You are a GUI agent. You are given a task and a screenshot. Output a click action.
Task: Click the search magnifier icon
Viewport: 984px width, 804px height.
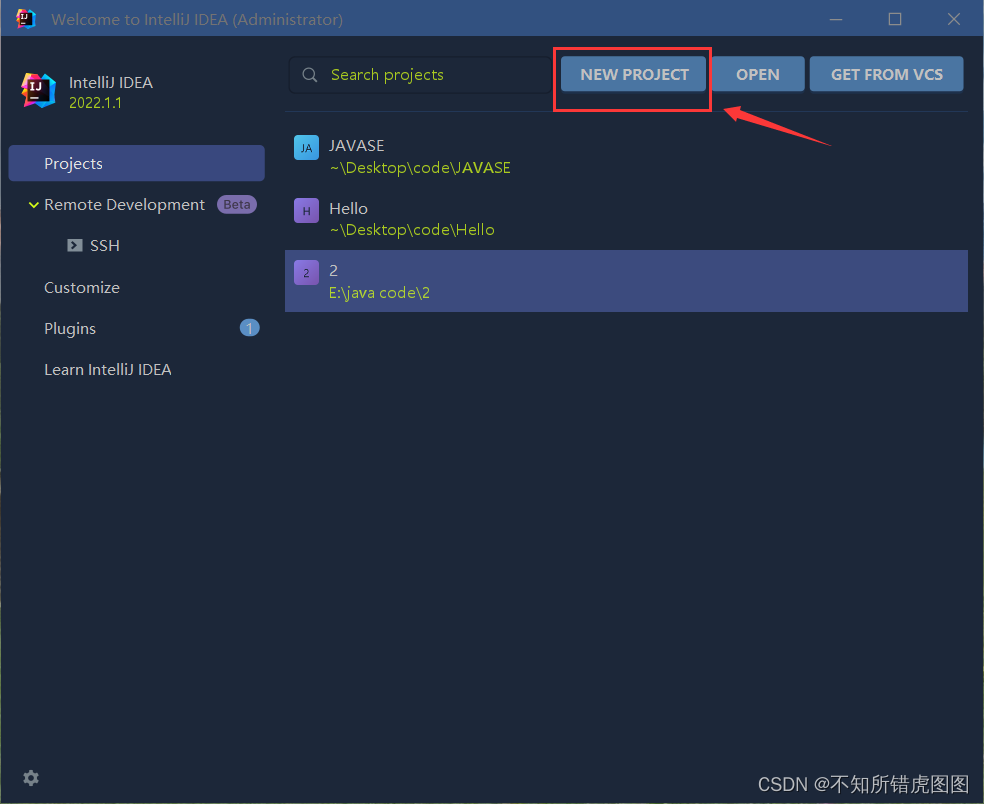[x=309, y=75]
